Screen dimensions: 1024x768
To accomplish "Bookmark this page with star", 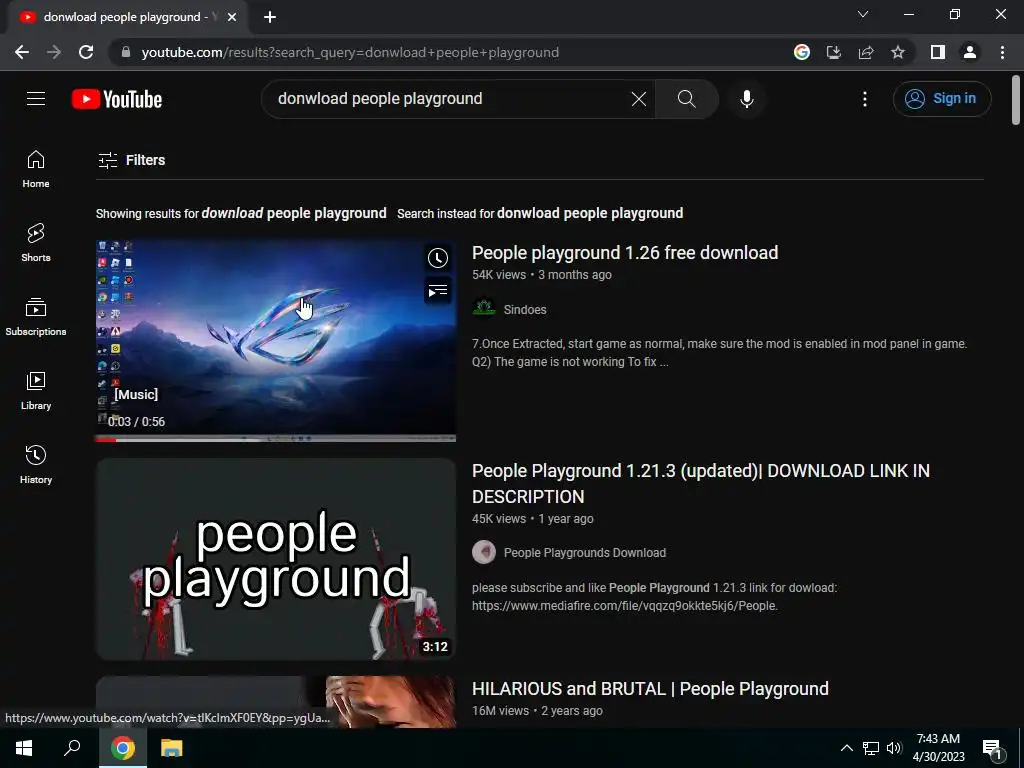I will 898,52.
